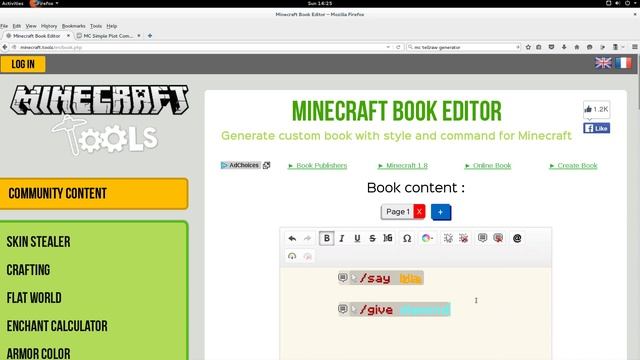The image size is (640, 360).
Task: Open Firefox Tools menu
Action: point(96,26)
